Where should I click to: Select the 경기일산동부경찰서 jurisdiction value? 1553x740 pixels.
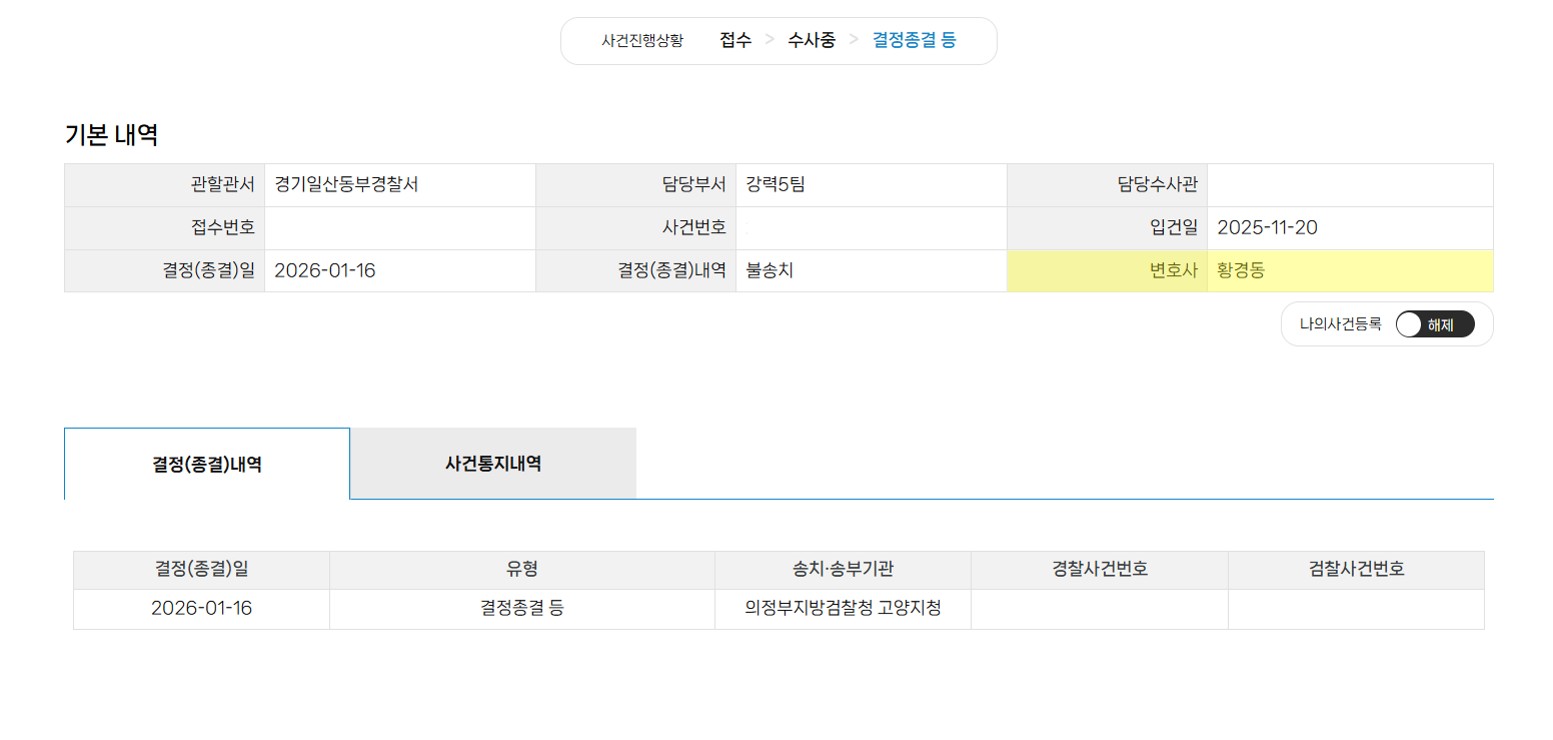point(346,185)
